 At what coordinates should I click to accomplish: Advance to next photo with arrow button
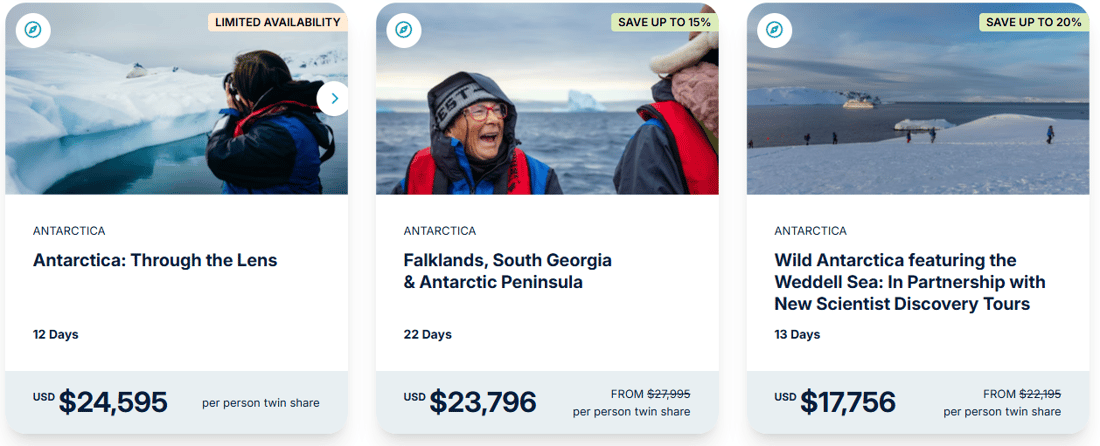[334, 98]
